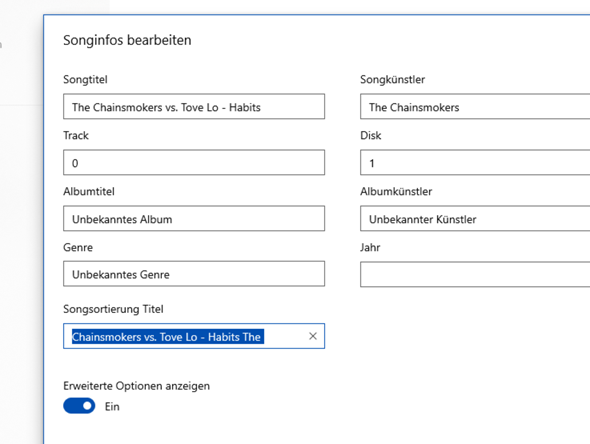Click the Track label
The height and width of the screenshot is (444, 590).
pos(76,135)
